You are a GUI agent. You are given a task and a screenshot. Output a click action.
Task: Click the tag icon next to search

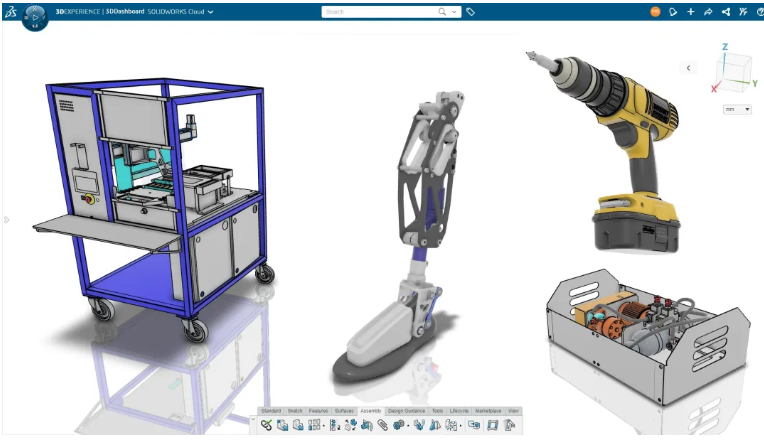click(470, 12)
